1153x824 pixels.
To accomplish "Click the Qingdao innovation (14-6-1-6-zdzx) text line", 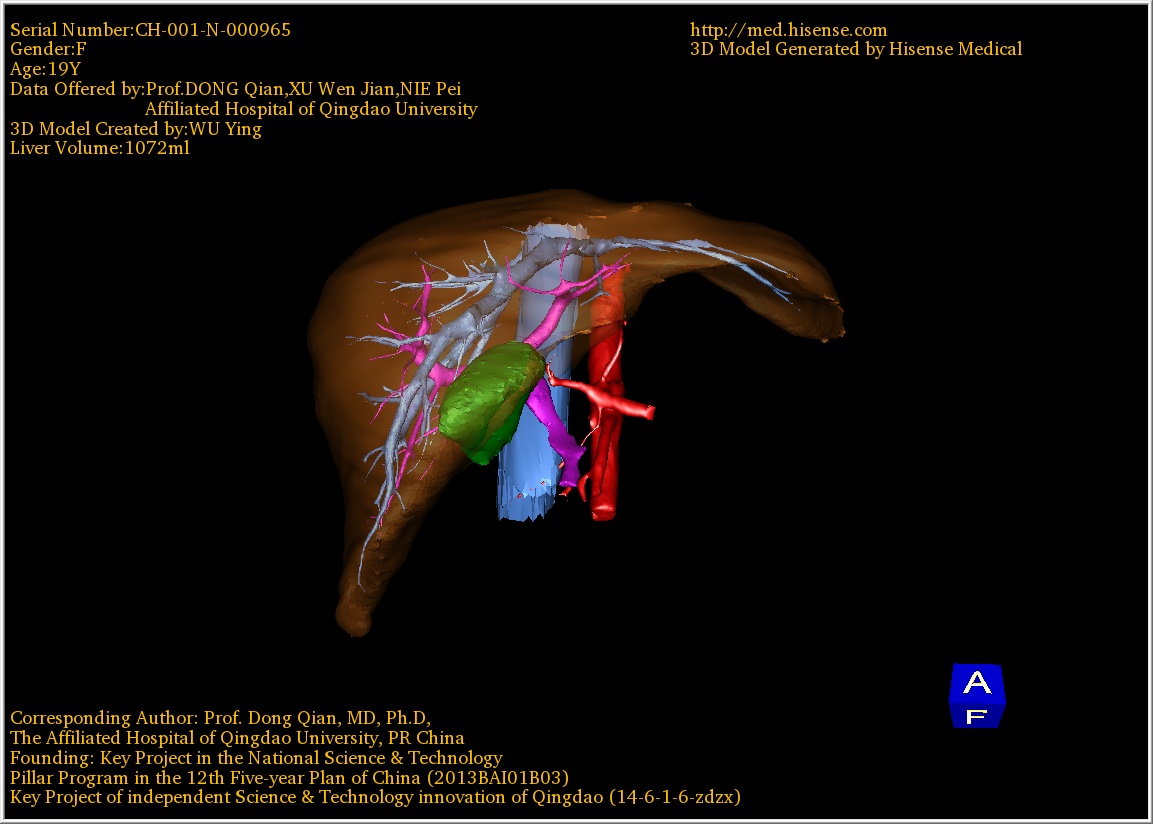I will pyautogui.click(x=375, y=797).
